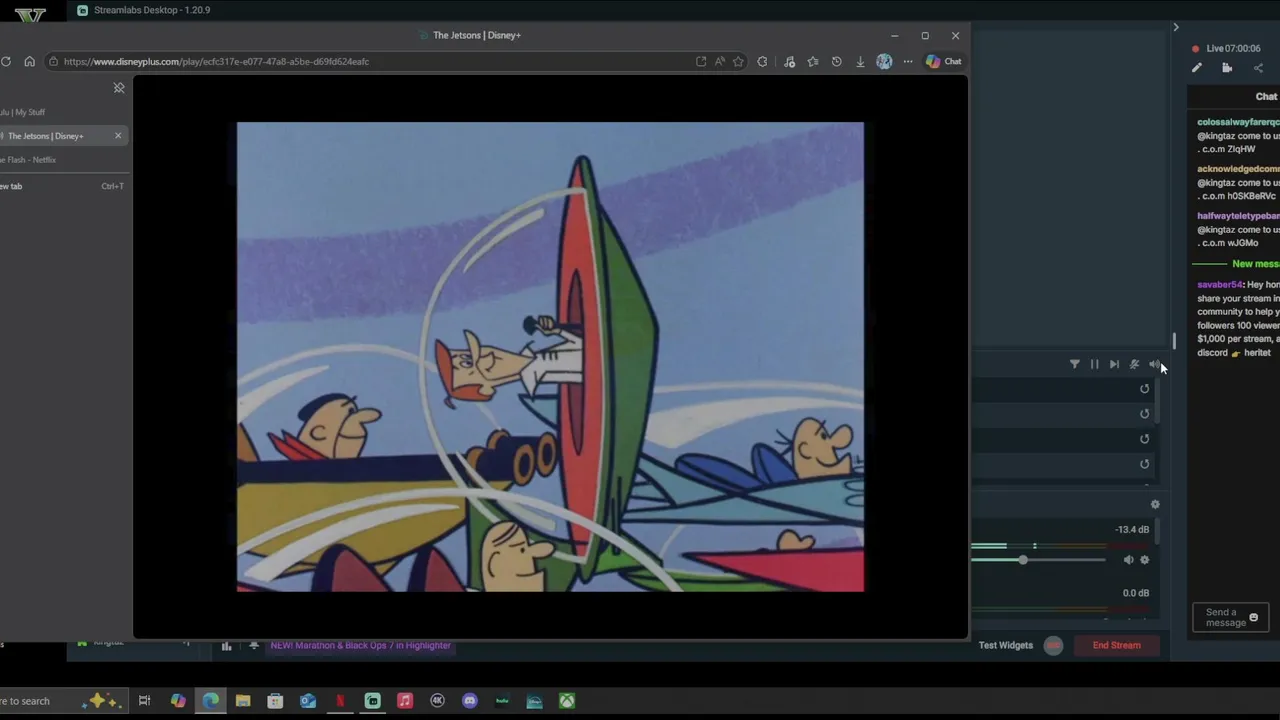Viewport: 1280px width, 720px height.
Task: Open Netflix from the taskbar
Action: click(340, 701)
